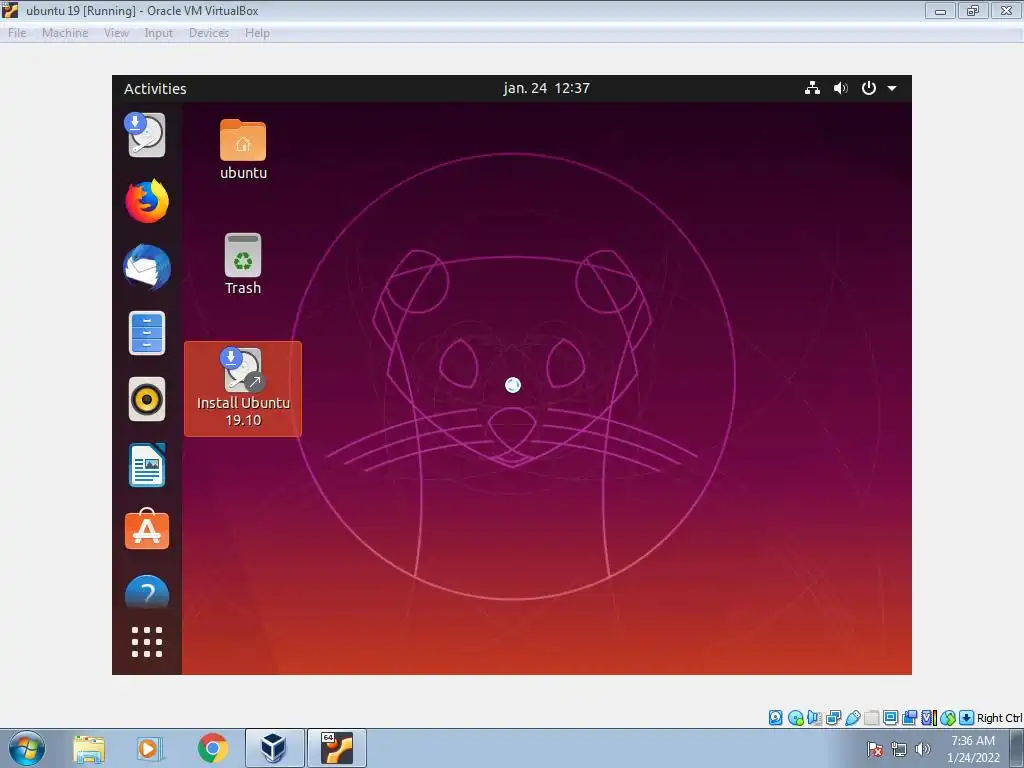Open the VirtualBox Devices menu
Image resolution: width=1024 pixels, height=768 pixels.
click(x=209, y=33)
